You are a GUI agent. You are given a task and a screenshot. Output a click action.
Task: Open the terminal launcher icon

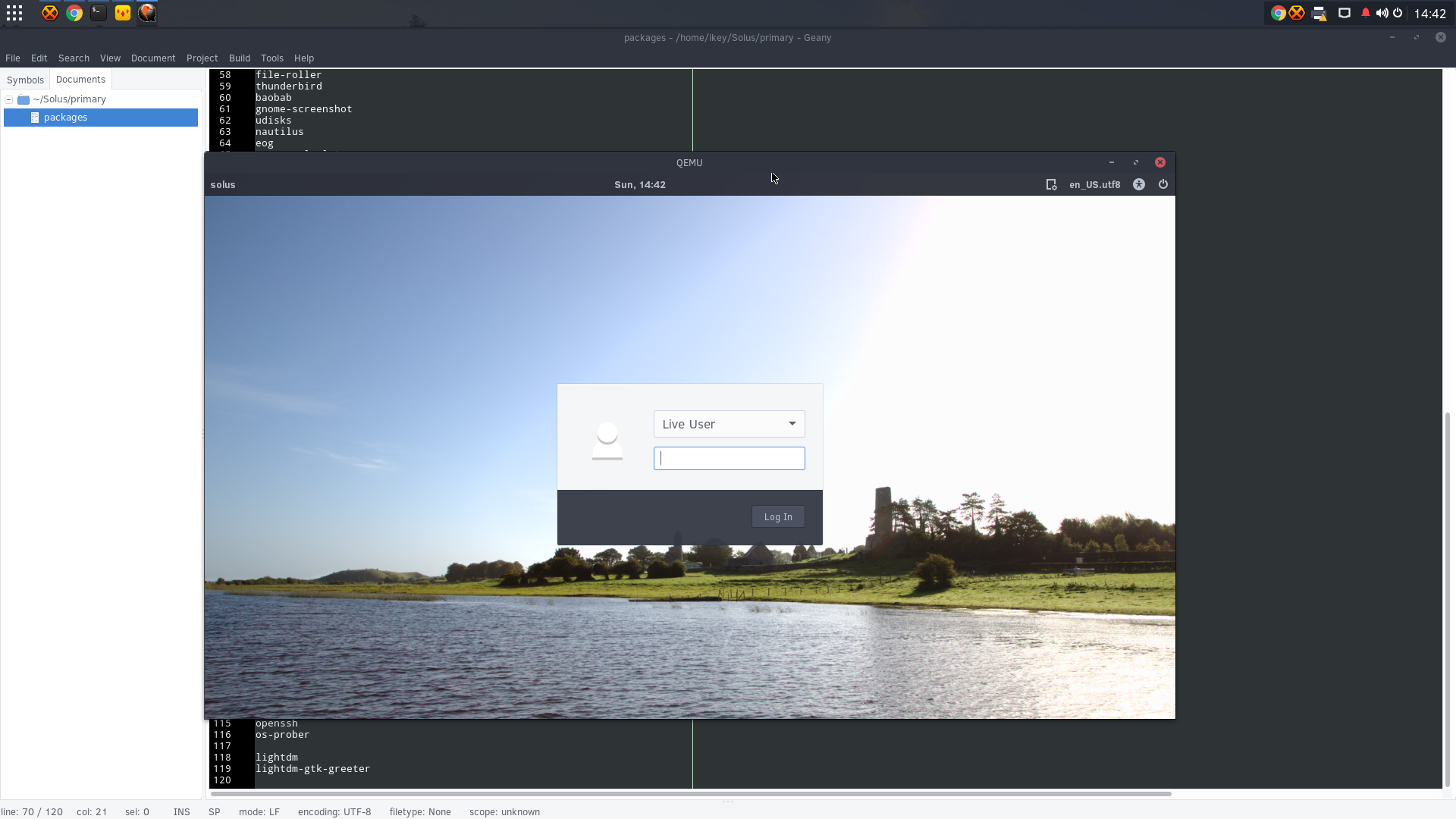coord(99,13)
